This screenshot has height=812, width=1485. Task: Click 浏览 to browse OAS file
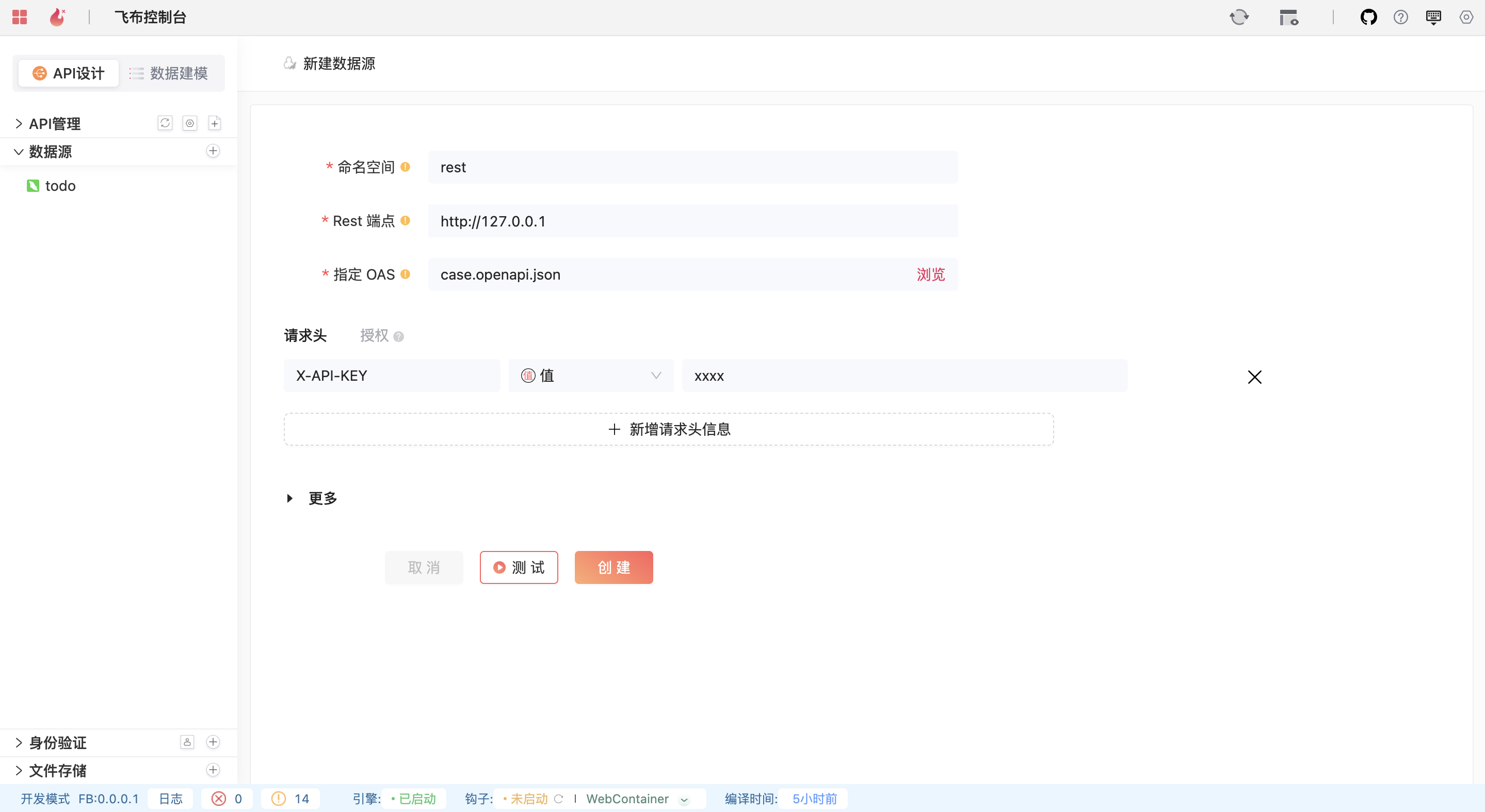click(x=930, y=274)
